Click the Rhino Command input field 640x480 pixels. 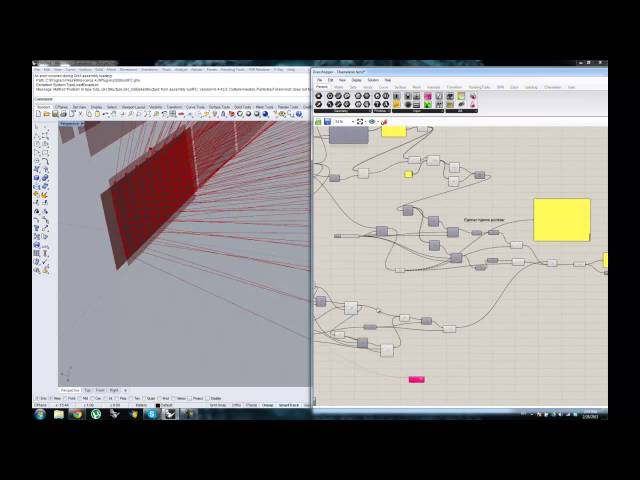tap(171, 99)
